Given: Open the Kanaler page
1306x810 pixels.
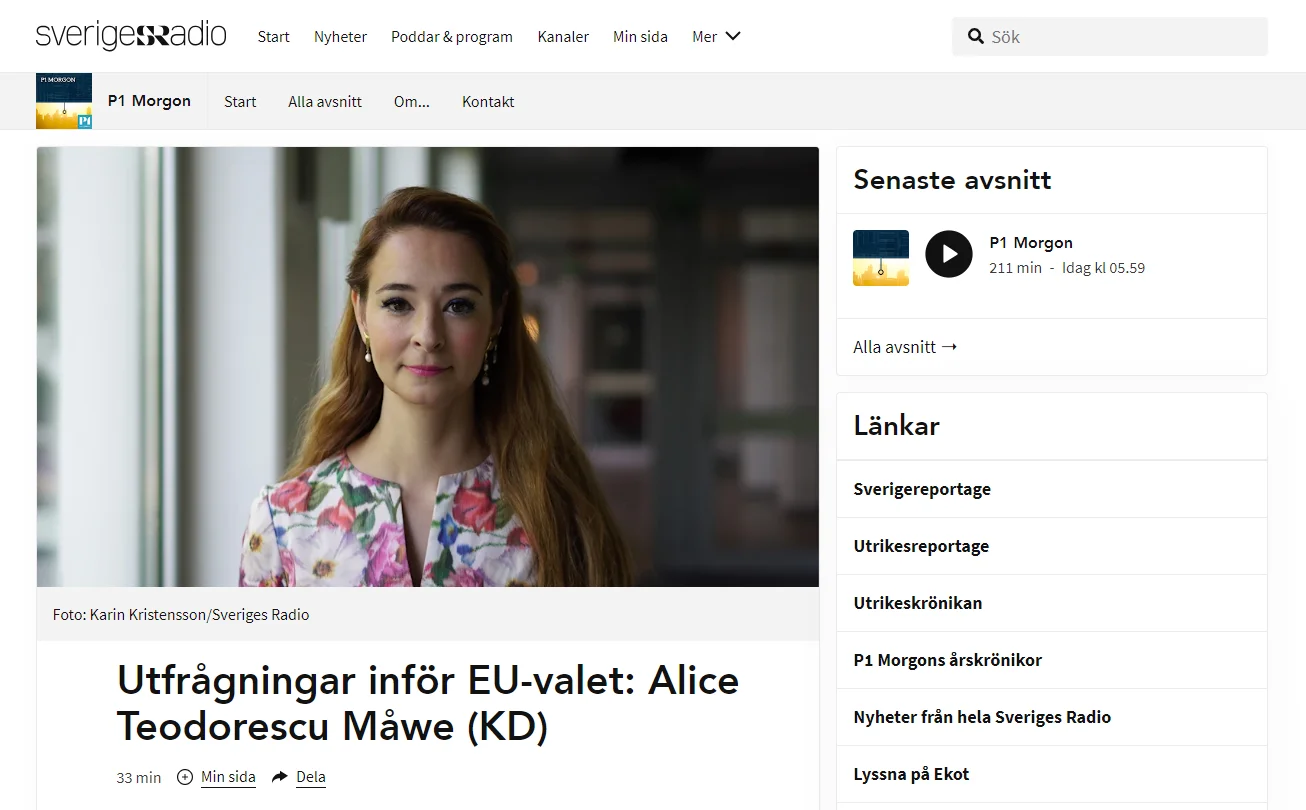Looking at the screenshot, I should (563, 37).
